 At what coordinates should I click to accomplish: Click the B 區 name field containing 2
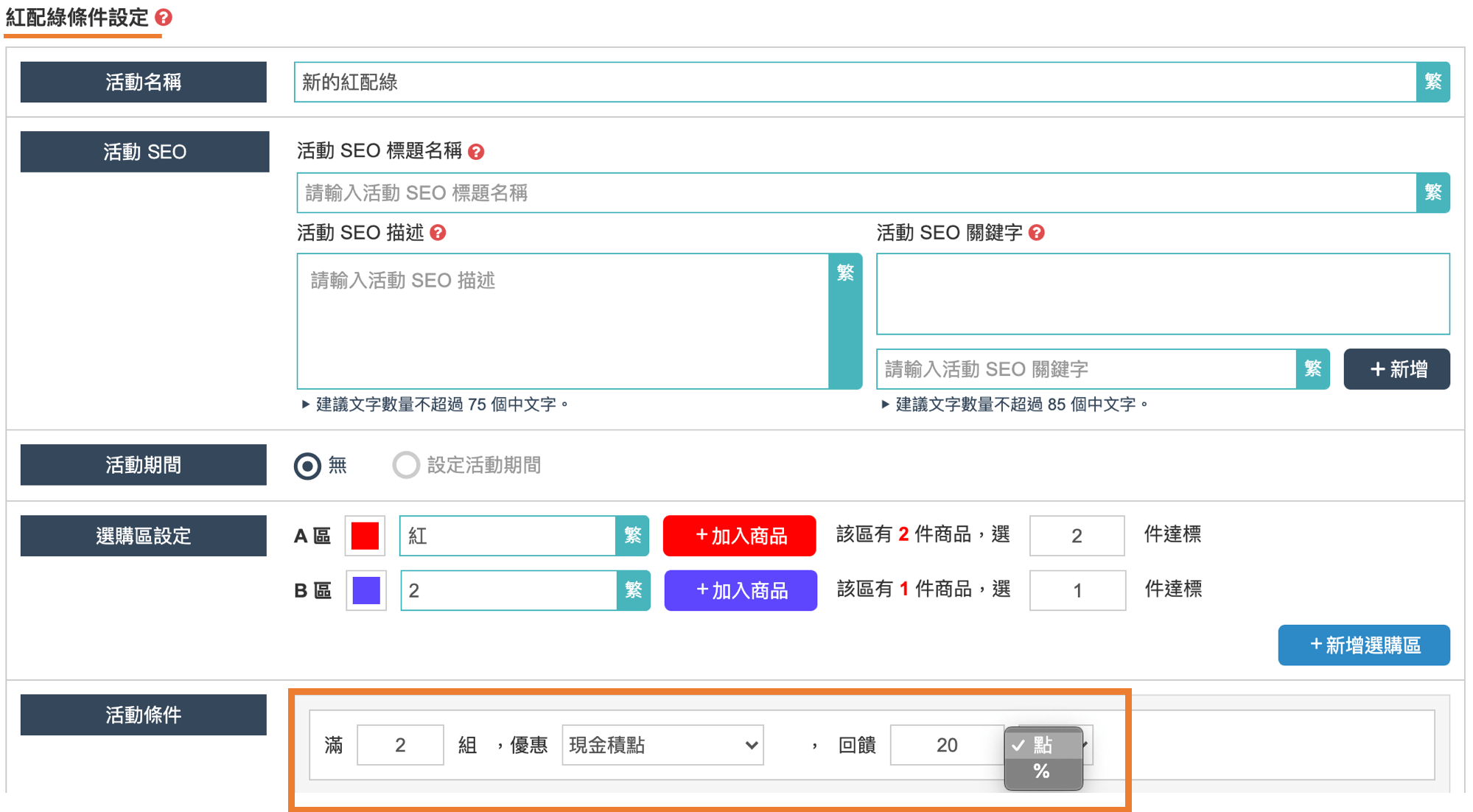coord(508,590)
